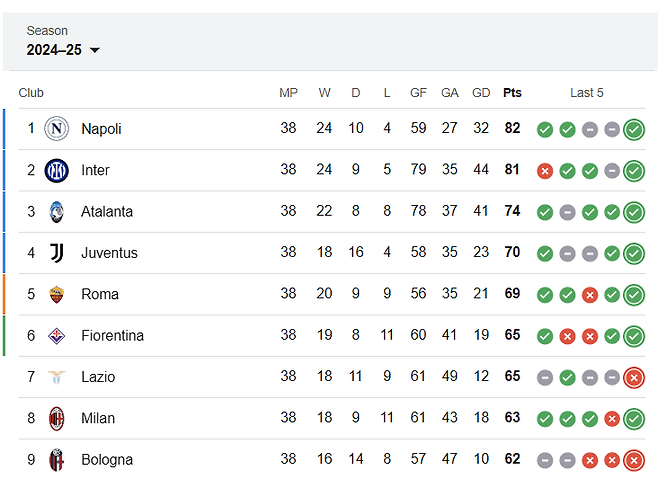
Task: Click the GD column header
Action: coord(481,93)
